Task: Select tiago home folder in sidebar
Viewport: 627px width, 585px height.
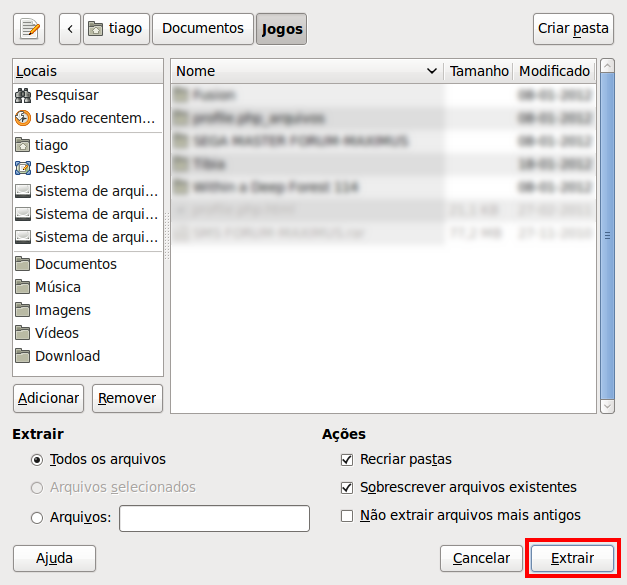Action: 88,145
